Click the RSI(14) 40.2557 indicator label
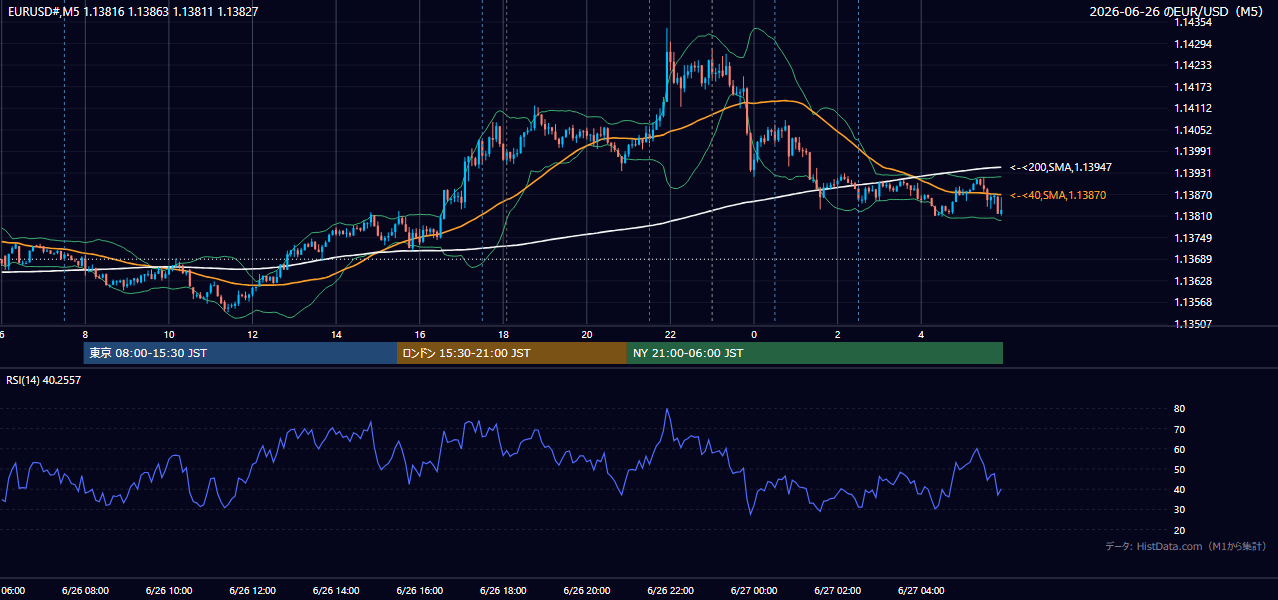 [x=44, y=380]
